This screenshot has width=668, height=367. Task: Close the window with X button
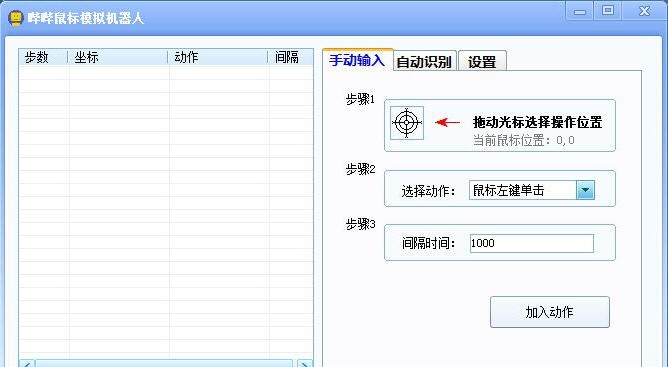pos(644,10)
